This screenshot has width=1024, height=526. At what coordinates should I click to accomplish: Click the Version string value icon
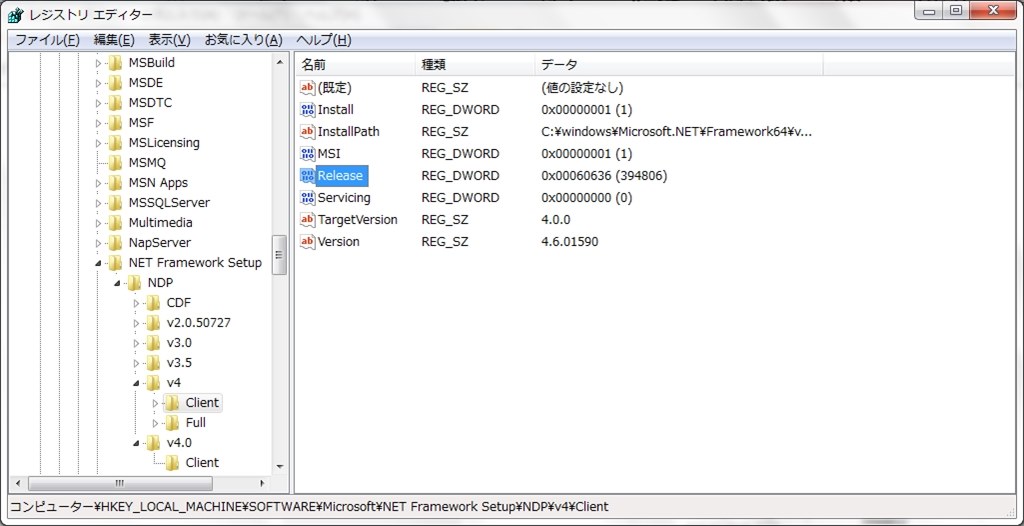tap(308, 242)
